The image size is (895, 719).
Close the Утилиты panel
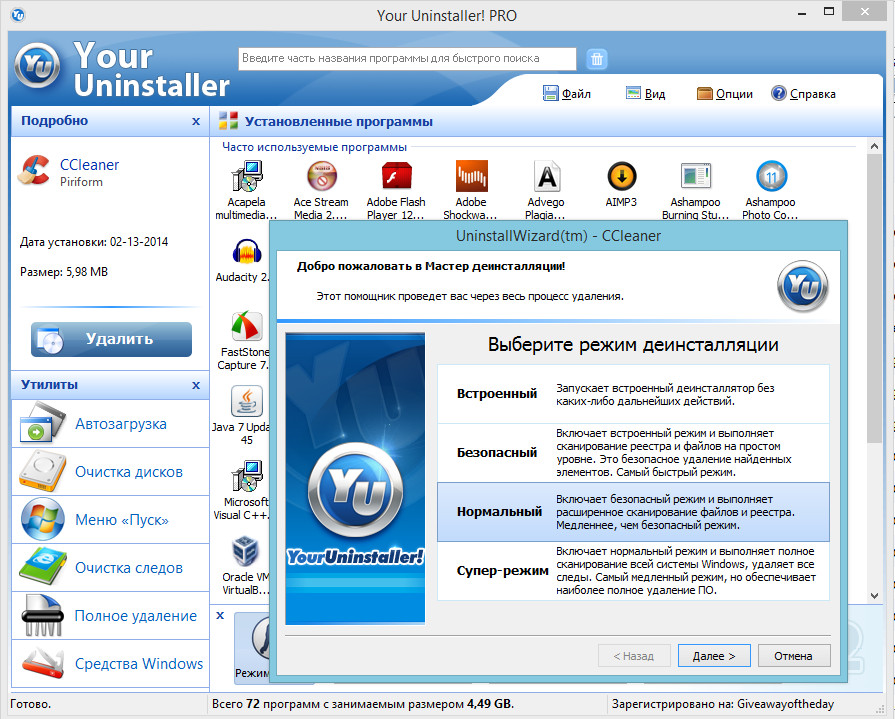tap(196, 385)
